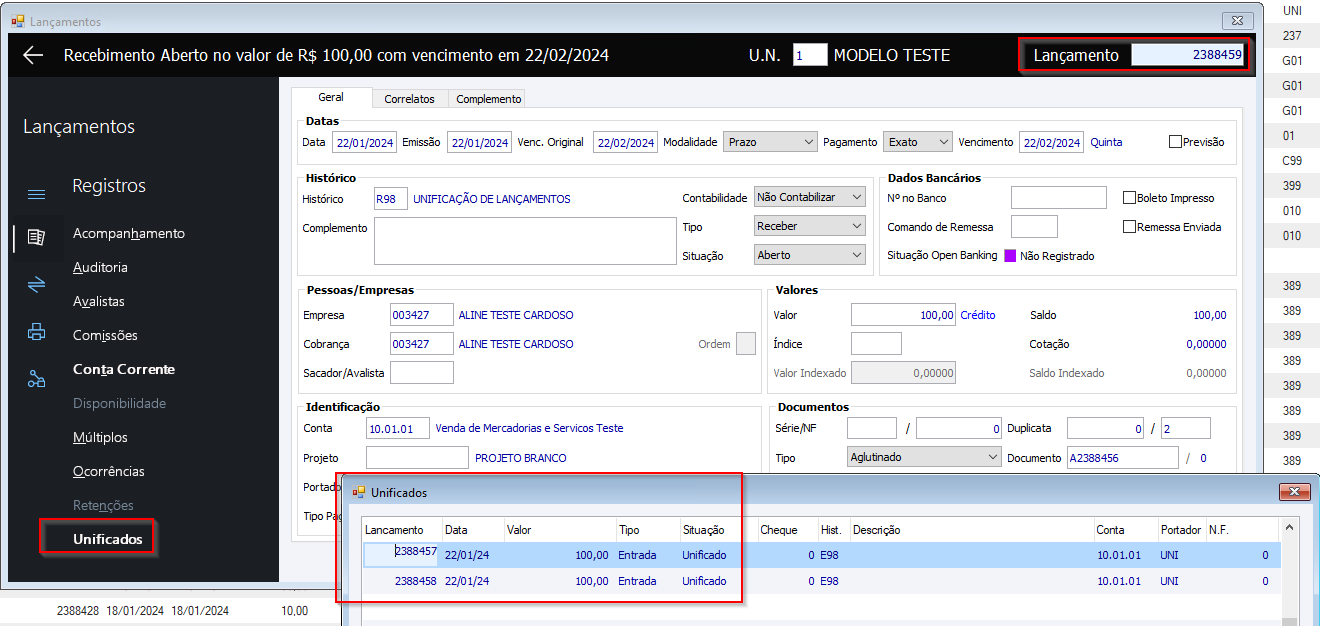Select the Registros document icon in sidebar
Screen dimensions: 1320x626
[36, 238]
